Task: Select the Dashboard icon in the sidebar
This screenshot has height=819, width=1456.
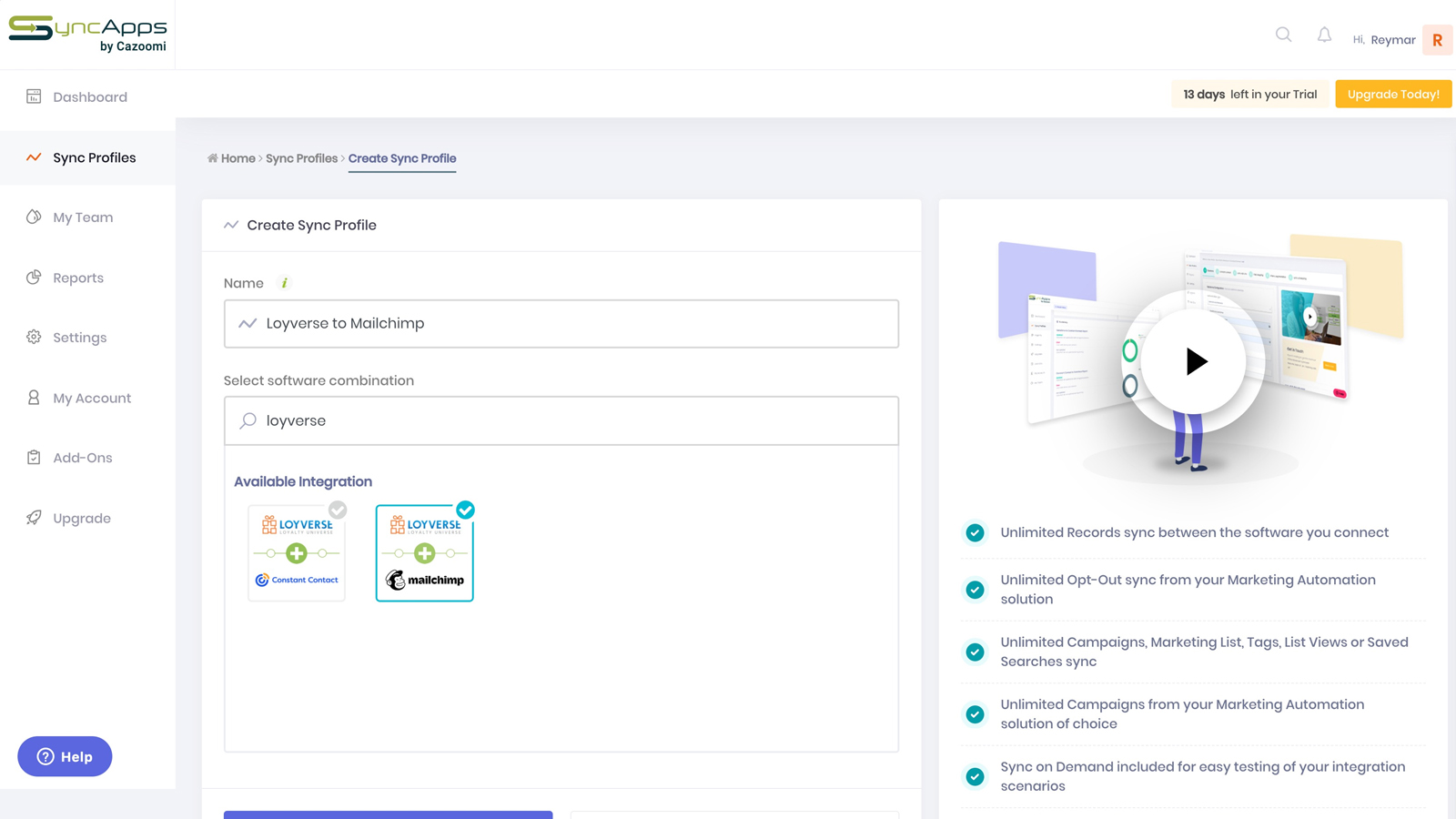Action: point(33,96)
